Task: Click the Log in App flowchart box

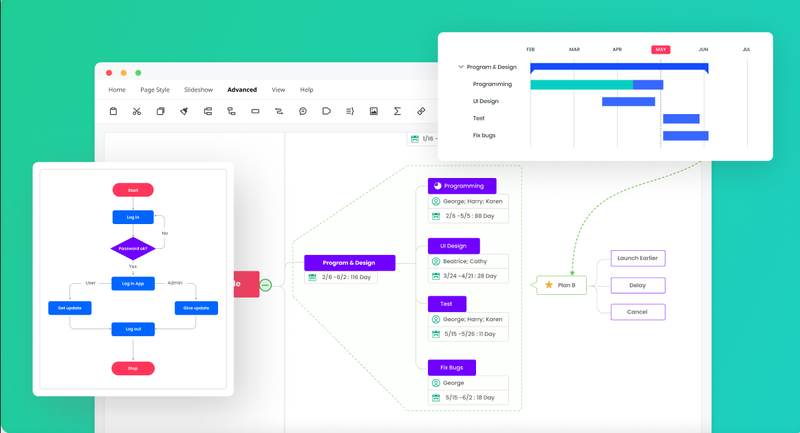Action: (133, 284)
